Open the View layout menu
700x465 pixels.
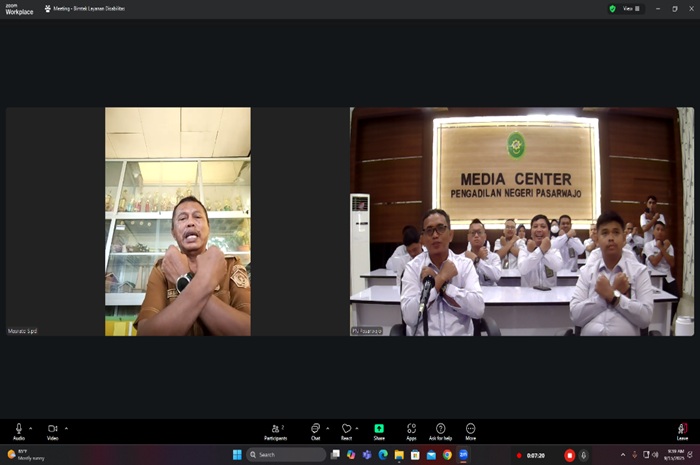(x=631, y=8)
